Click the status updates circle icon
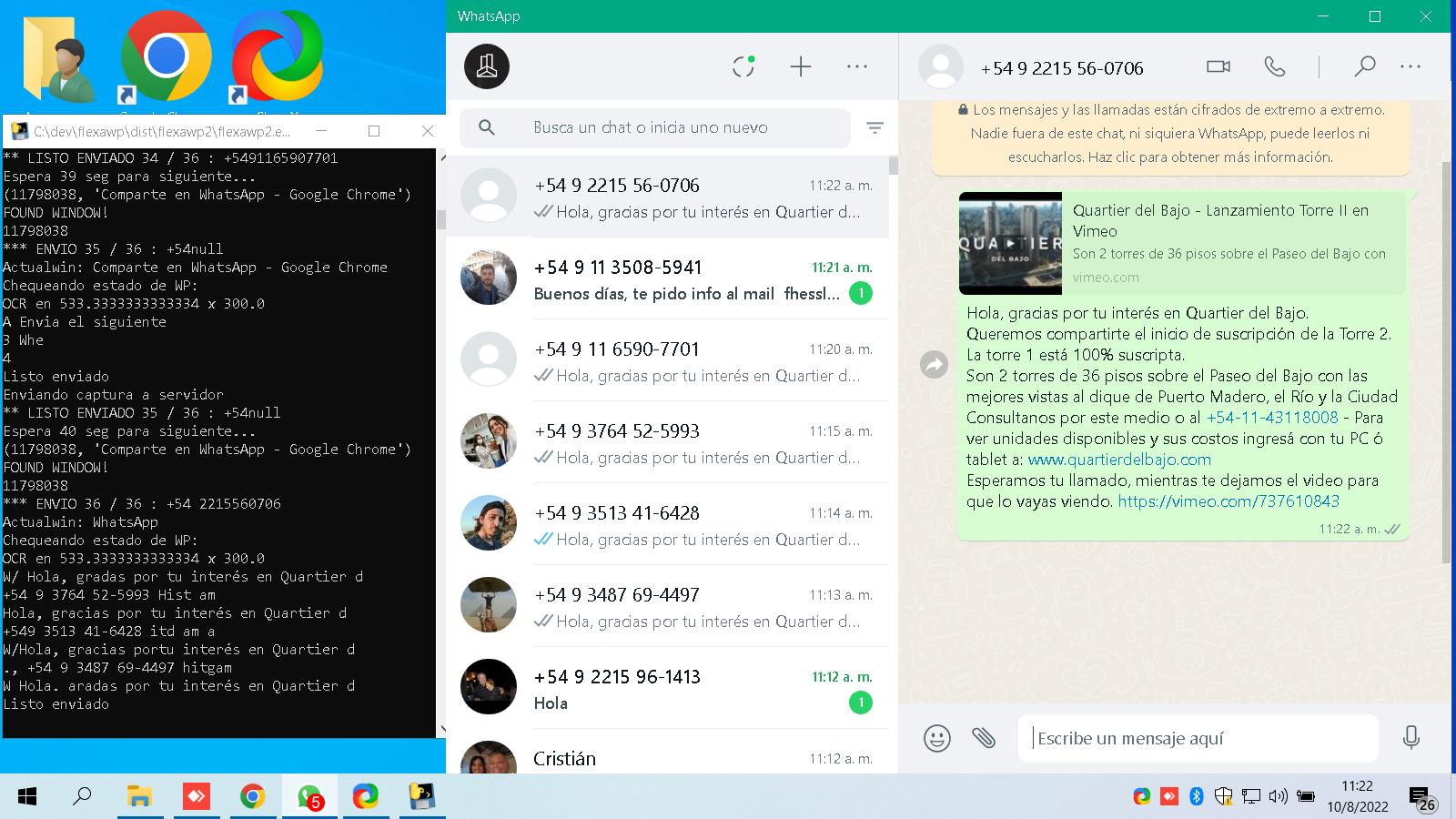Image resolution: width=1456 pixels, height=819 pixels. point(743,66)
